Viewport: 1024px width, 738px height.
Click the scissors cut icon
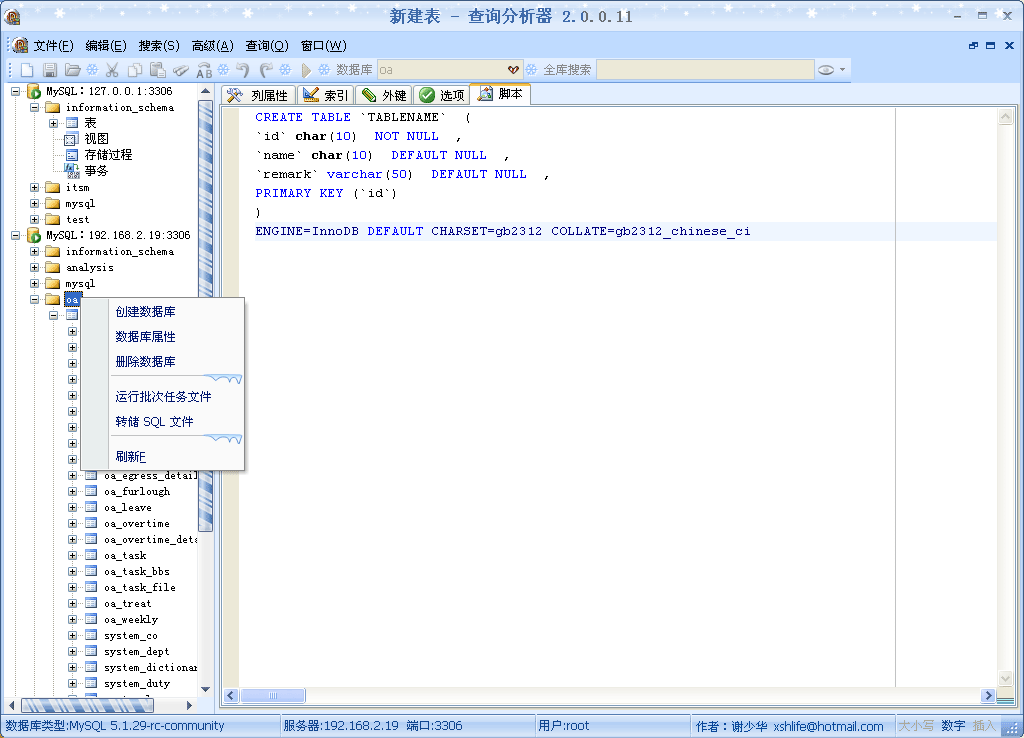point(112,70)
